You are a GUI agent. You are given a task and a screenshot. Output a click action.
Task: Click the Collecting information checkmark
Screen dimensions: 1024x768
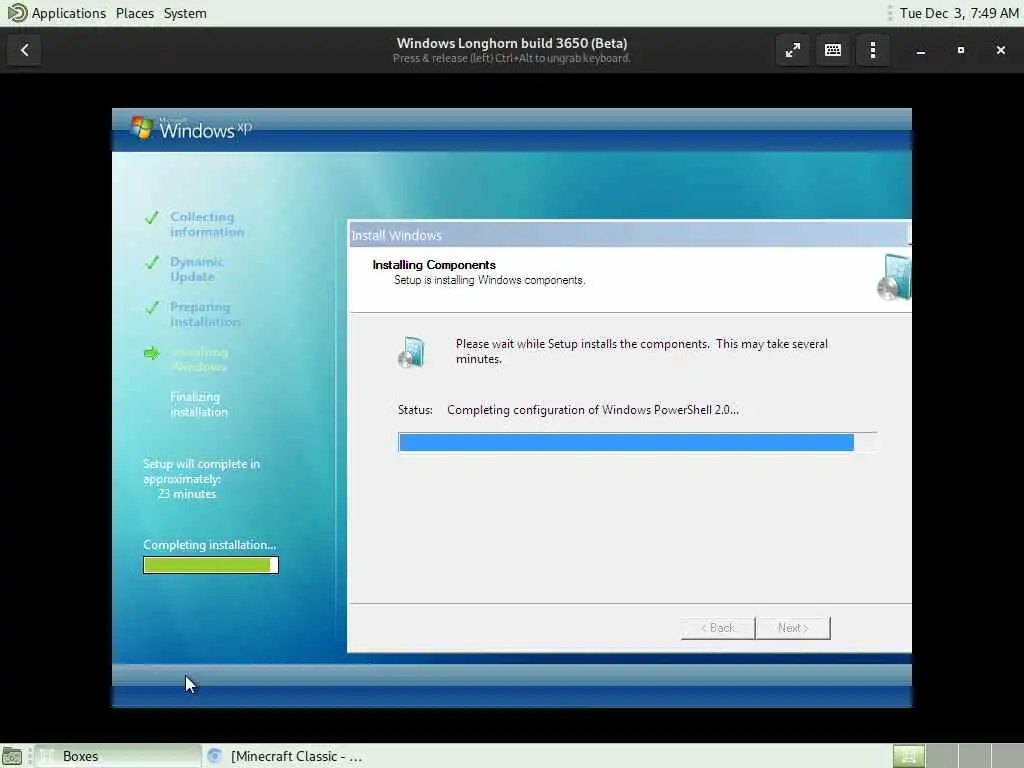[152, 217]
